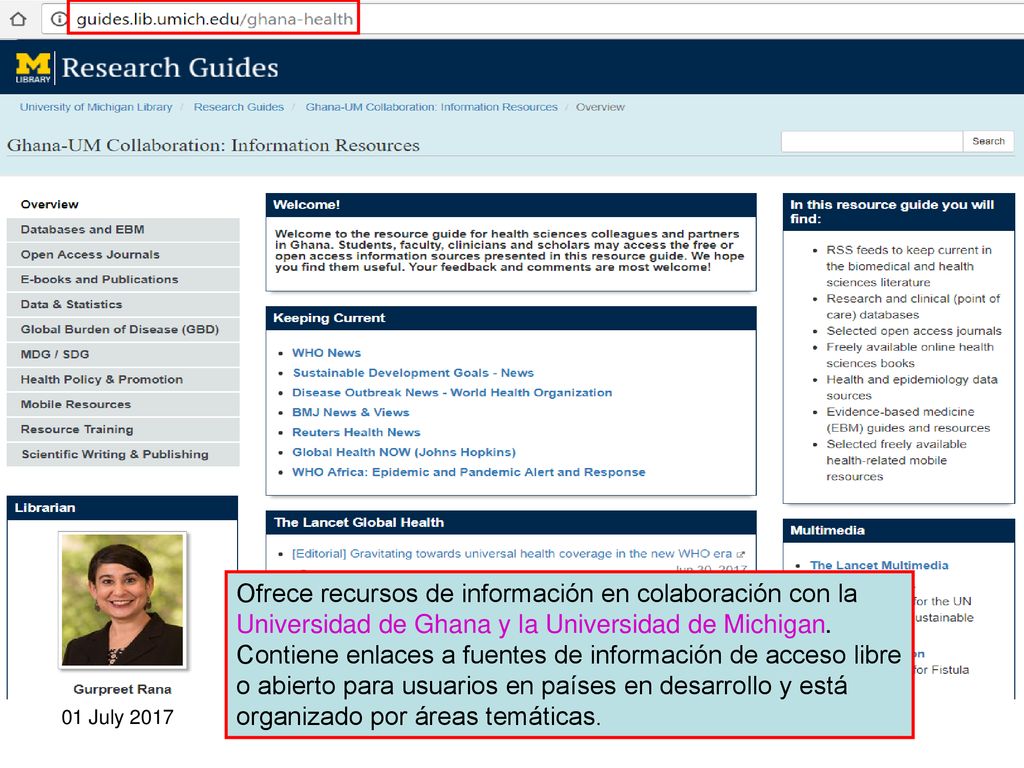This screenshot has width=1024, height=768.
Task: Open Ghana-UM Collaboration breadcrumb link
Action: tap(432, 107)
